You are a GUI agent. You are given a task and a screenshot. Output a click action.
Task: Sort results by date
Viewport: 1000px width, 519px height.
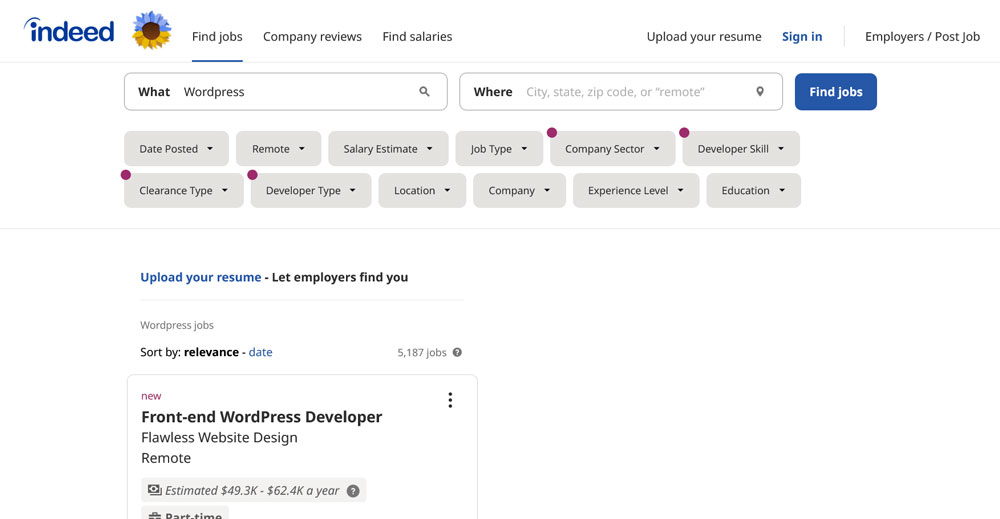tap(260, 352)
